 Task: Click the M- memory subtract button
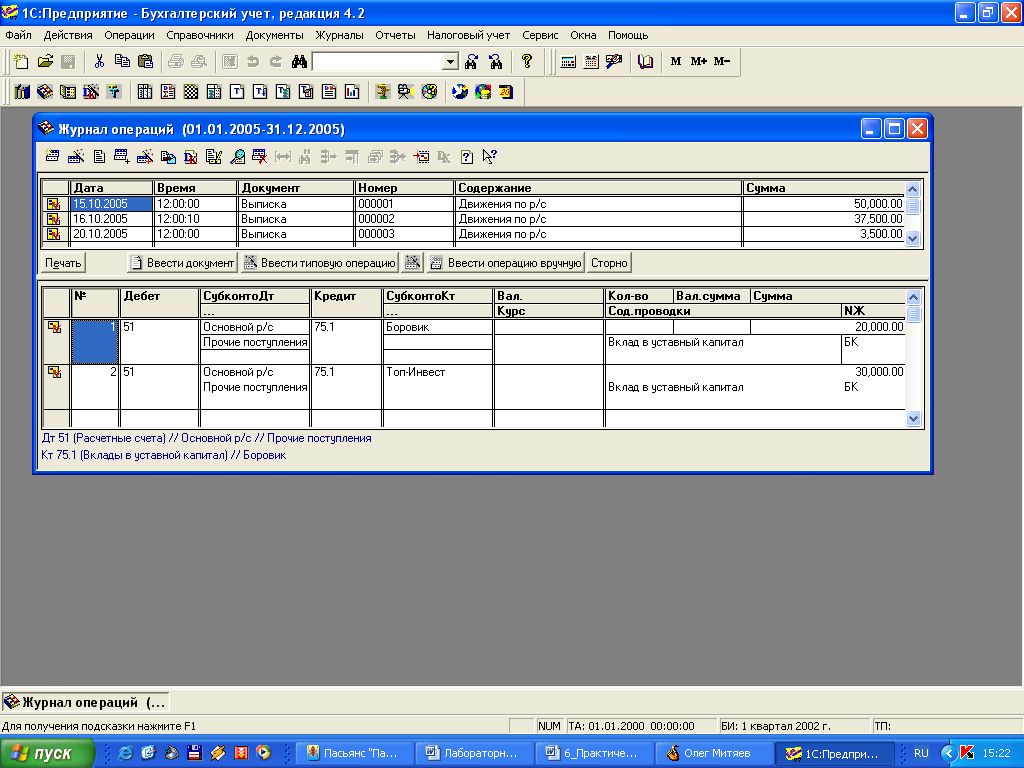point(722,61)
